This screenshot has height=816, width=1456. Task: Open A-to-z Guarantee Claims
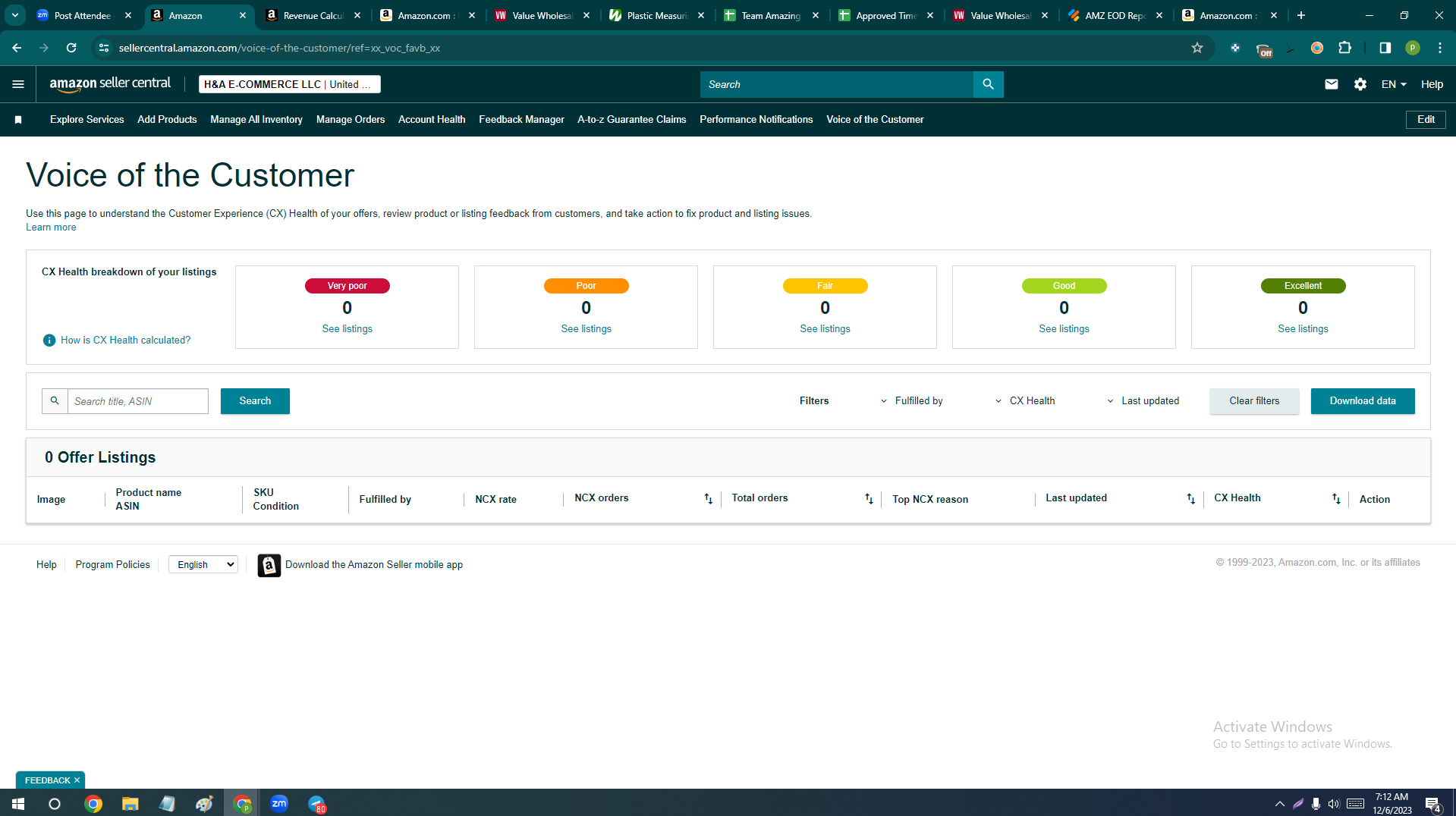pos(631,120)
